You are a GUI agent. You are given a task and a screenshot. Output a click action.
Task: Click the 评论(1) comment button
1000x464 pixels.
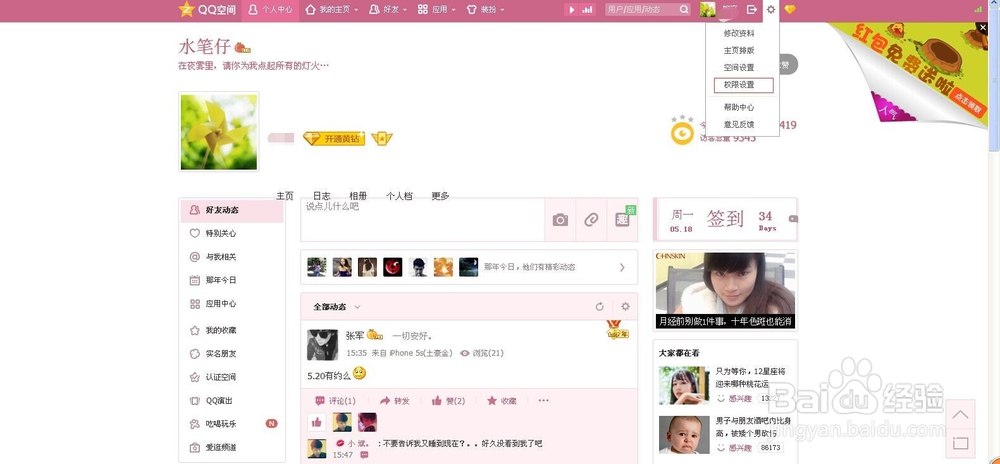point(335,401)
